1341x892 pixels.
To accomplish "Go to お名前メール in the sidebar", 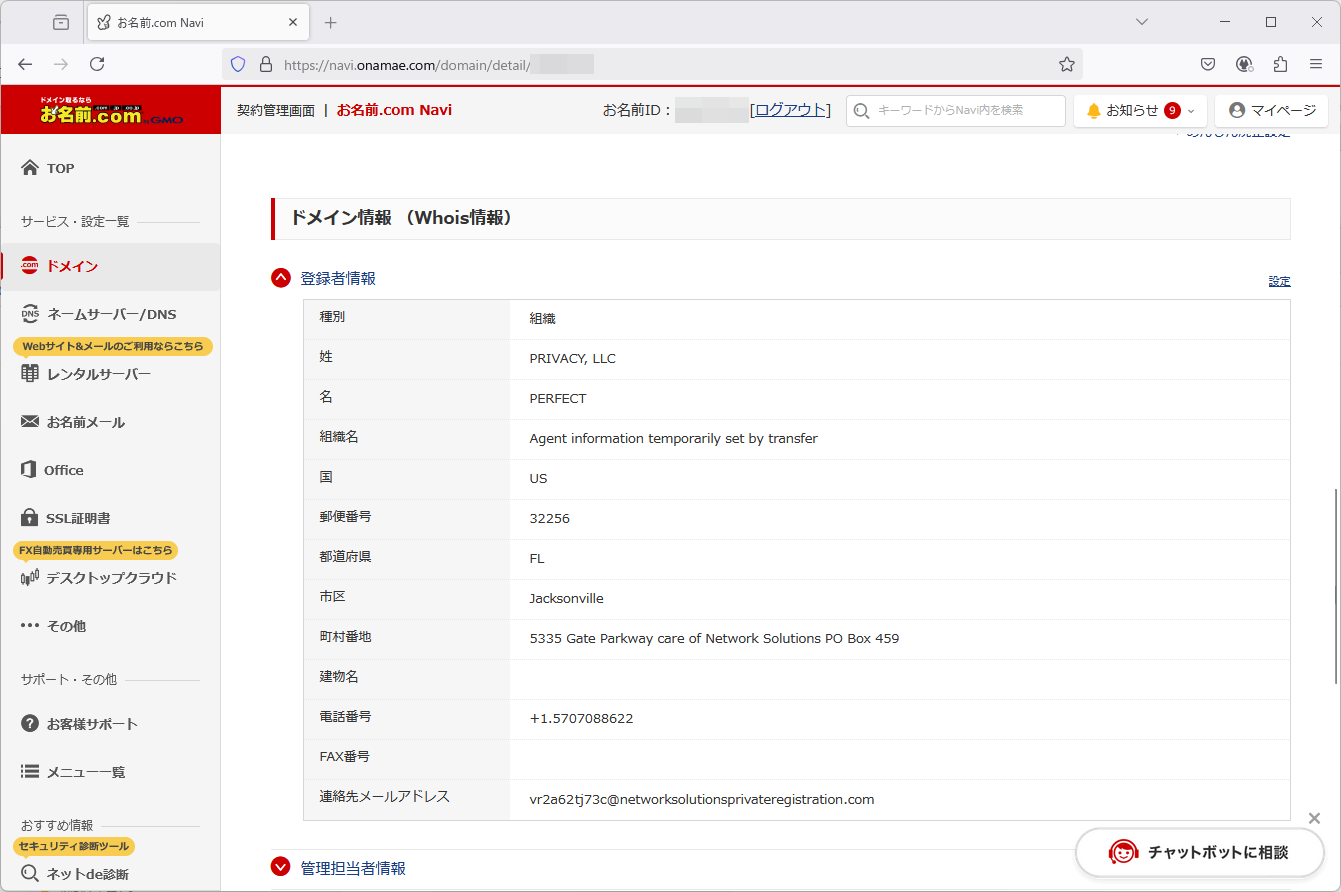I will point(85,422).
